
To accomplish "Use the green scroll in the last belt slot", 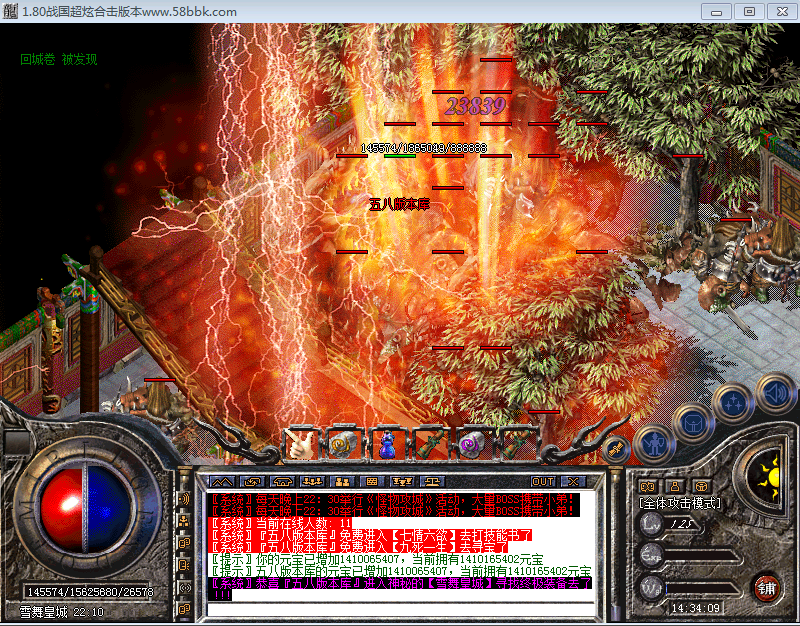I will 517,445.
